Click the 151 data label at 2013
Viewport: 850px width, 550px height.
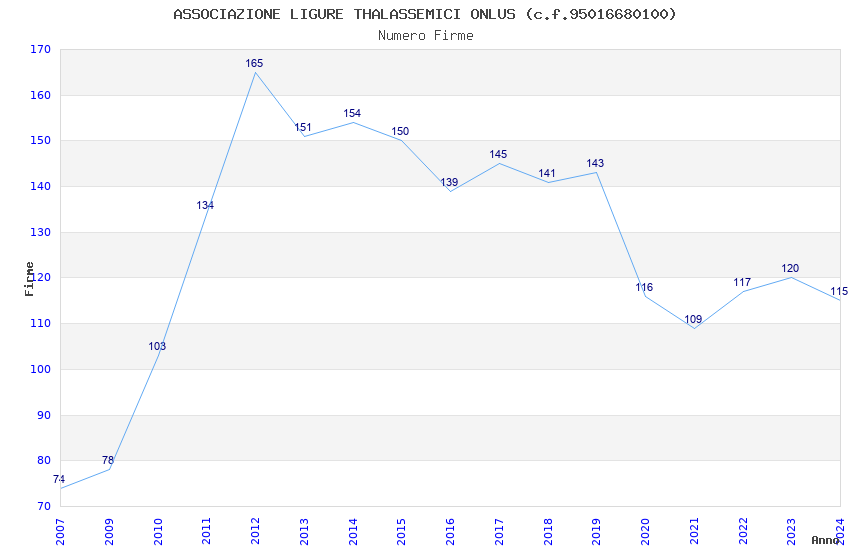pos(303,127)
